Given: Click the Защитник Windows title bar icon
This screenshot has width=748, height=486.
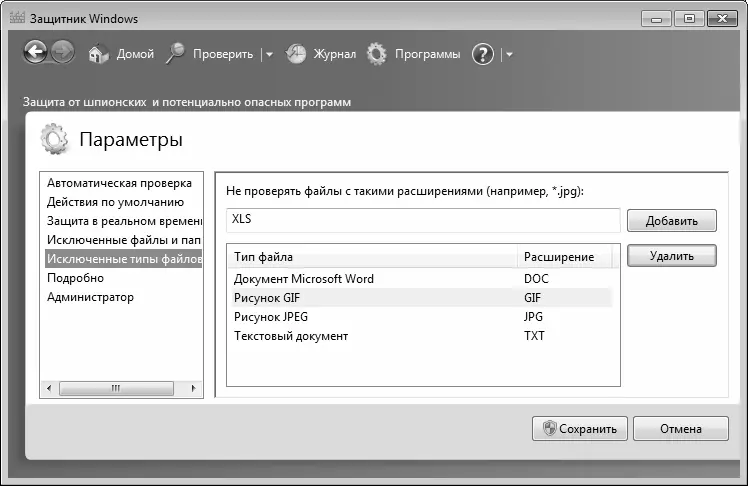Looking at the screenshot, I should pos(17,18).
